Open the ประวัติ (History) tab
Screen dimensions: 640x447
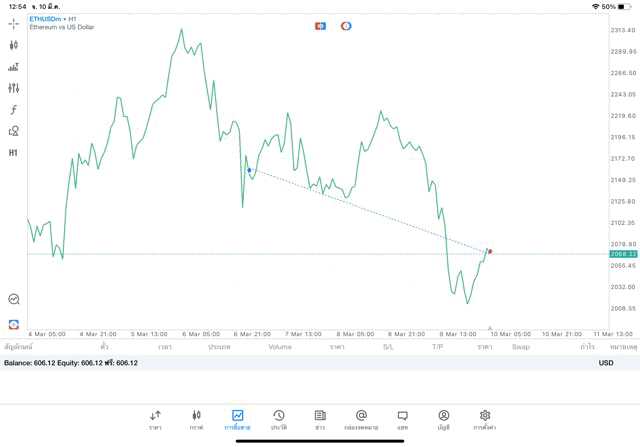pyautogui.click(x=279, y=419)
